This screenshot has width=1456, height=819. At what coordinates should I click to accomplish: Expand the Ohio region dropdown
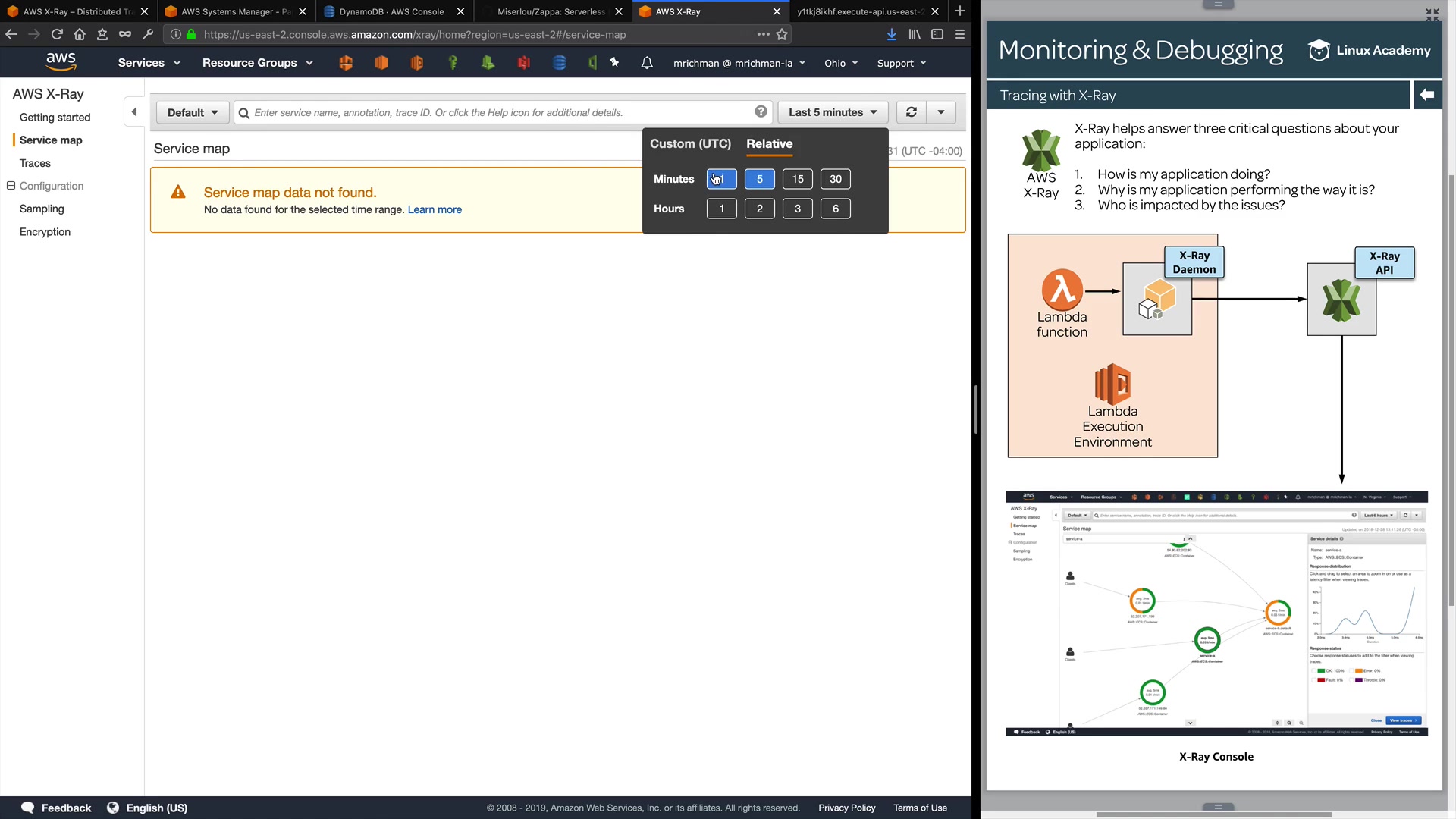(x=840, y=63)
